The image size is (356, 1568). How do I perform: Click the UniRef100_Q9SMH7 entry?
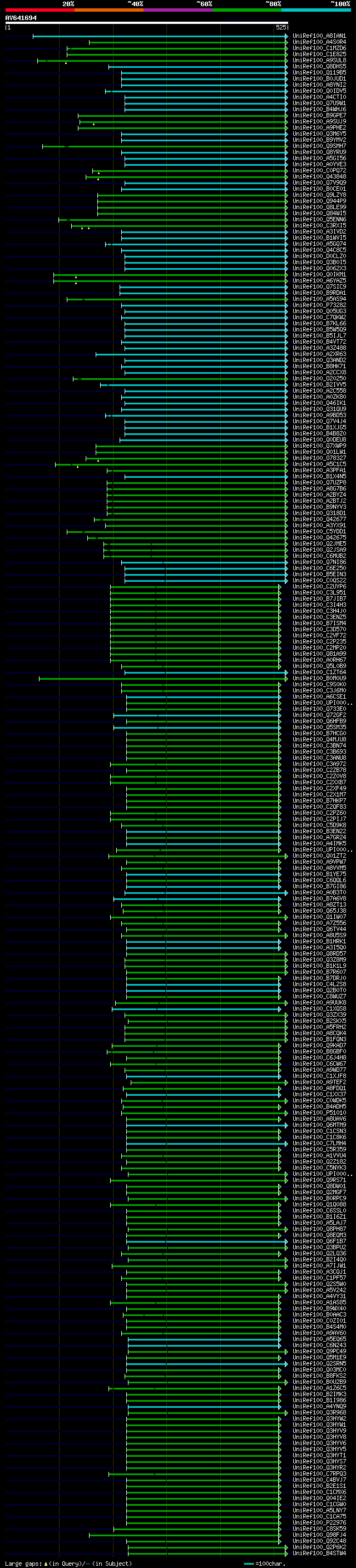(319, 146)
